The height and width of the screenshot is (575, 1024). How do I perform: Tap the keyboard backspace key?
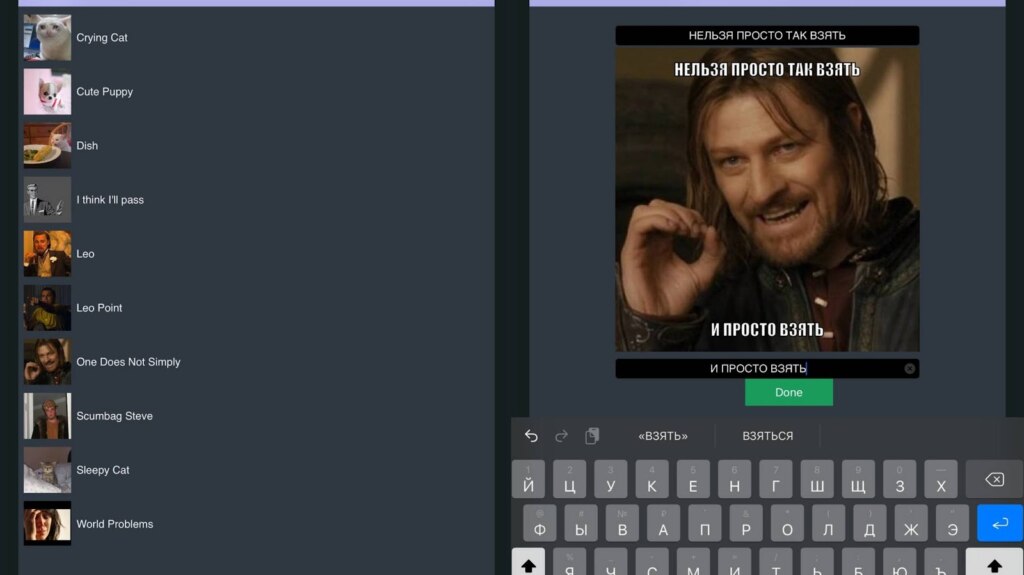(x=994, y=480)
